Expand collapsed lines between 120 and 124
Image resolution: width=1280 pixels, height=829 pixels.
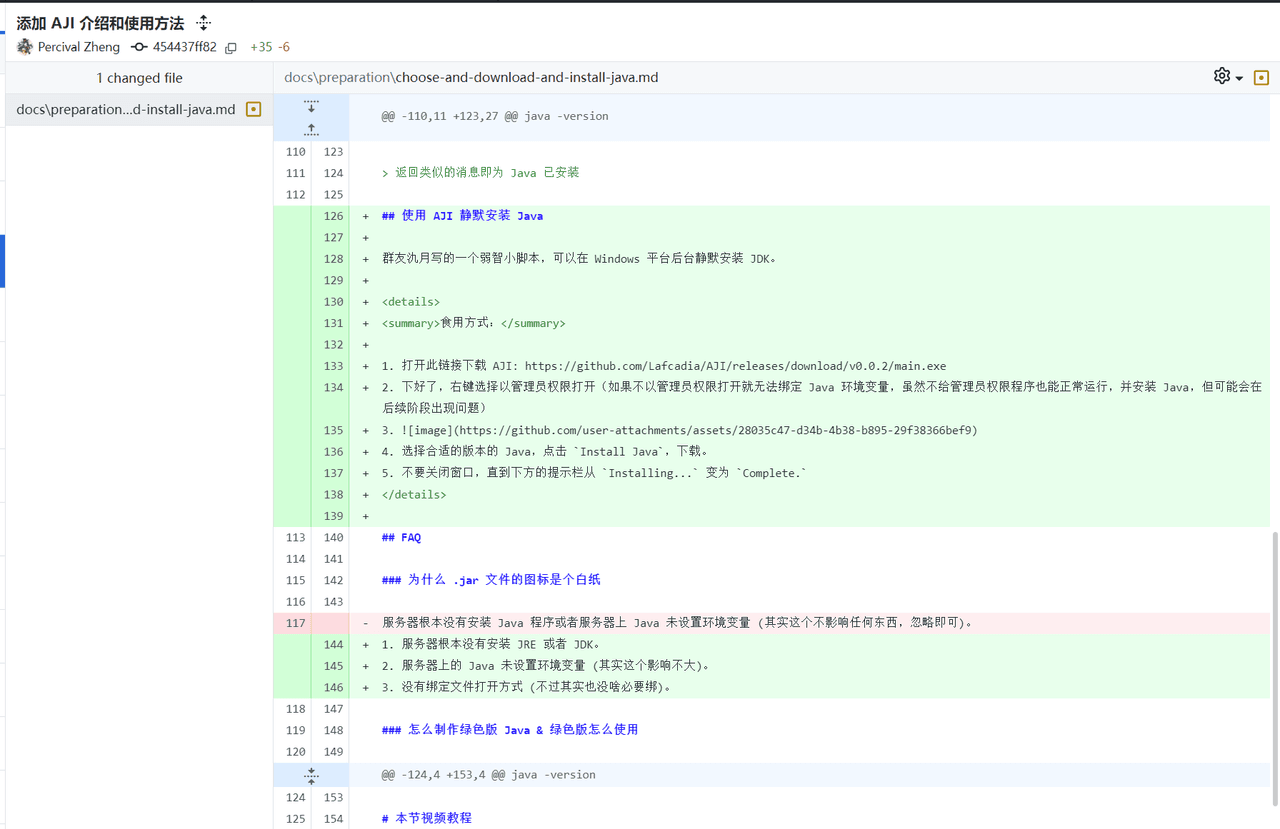point(311,775)
